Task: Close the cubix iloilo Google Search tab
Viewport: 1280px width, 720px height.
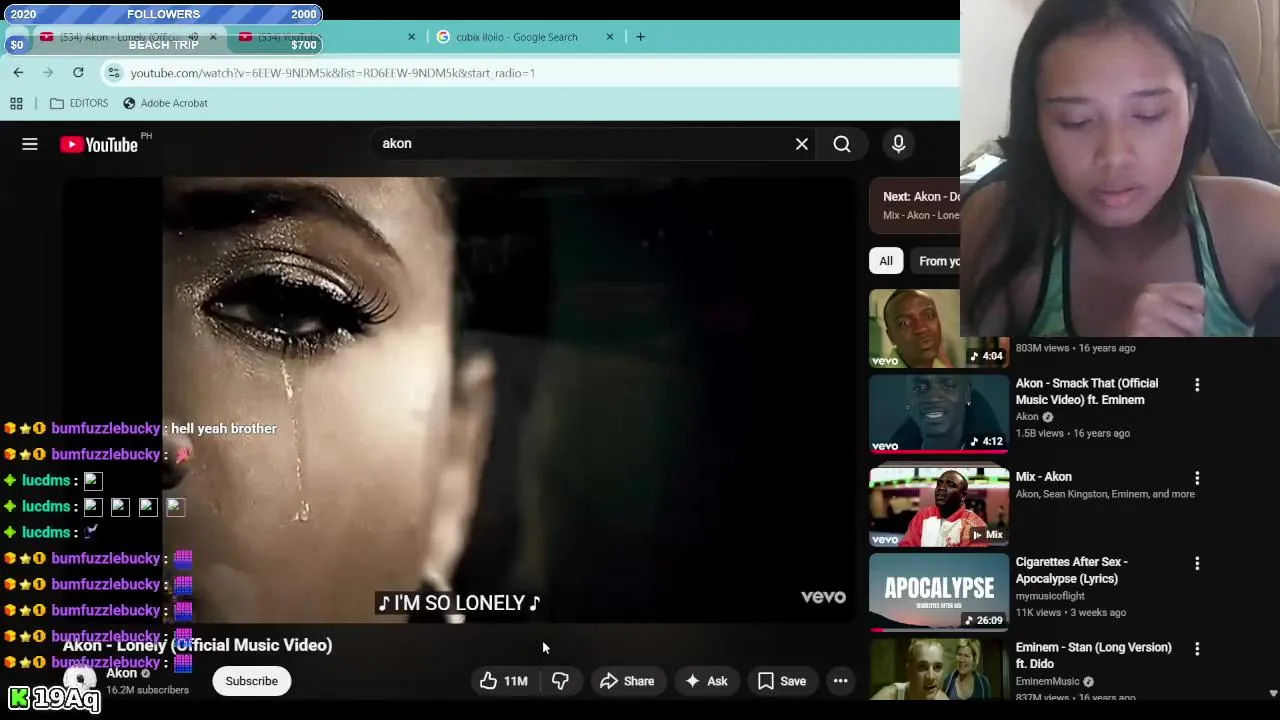Action: [610, 37]
